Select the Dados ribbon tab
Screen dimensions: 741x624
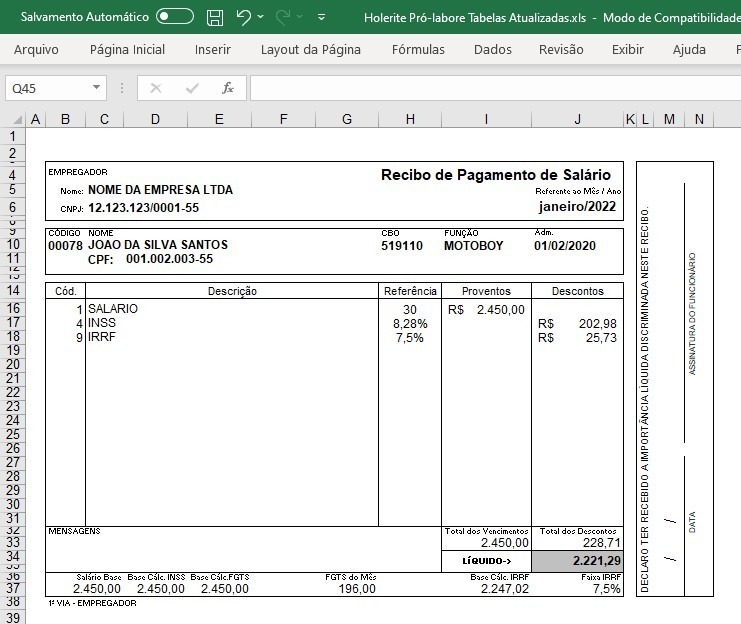point(493,50)
